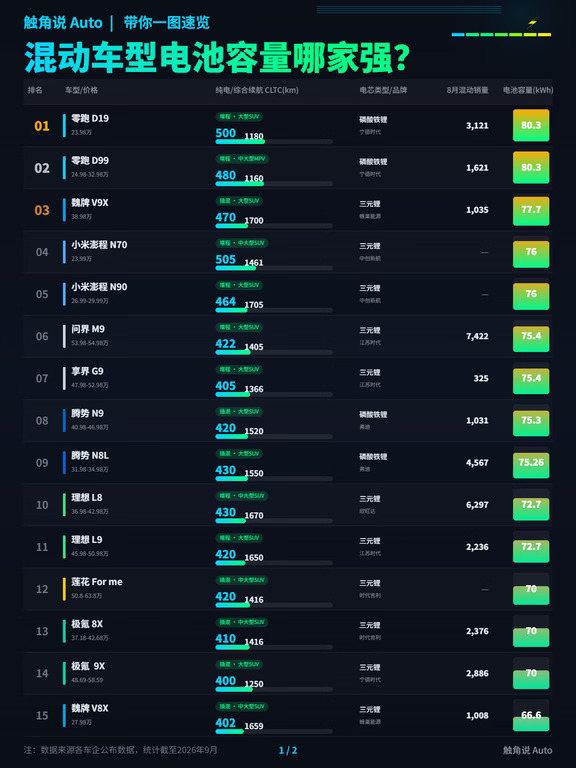Image resolution: width=576 pixels, height=768 pixels.
Task: Click the 极氪 9X model name
Action: pyautogui.click(x=88, y=666)
